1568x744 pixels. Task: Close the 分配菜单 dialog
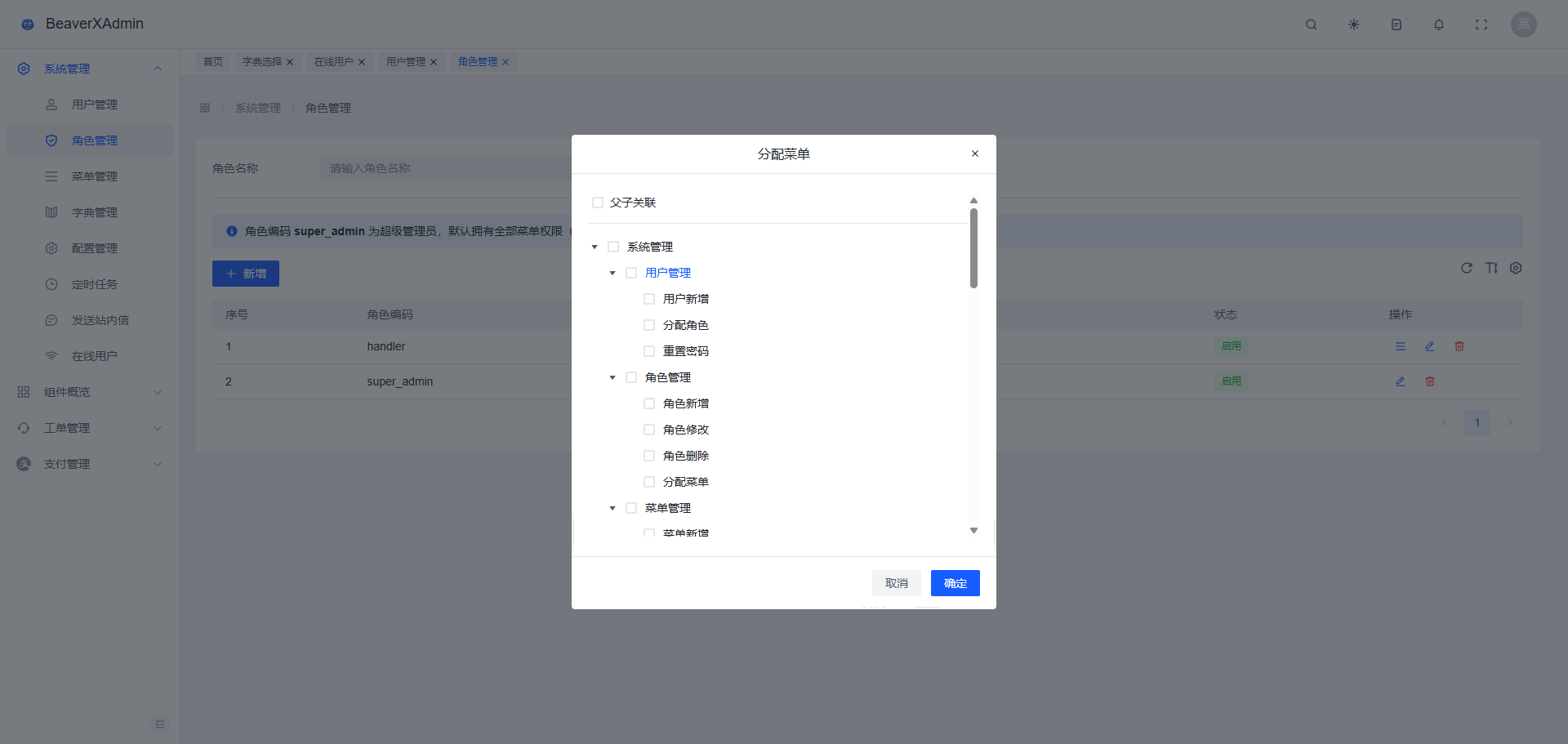point(975,154)
